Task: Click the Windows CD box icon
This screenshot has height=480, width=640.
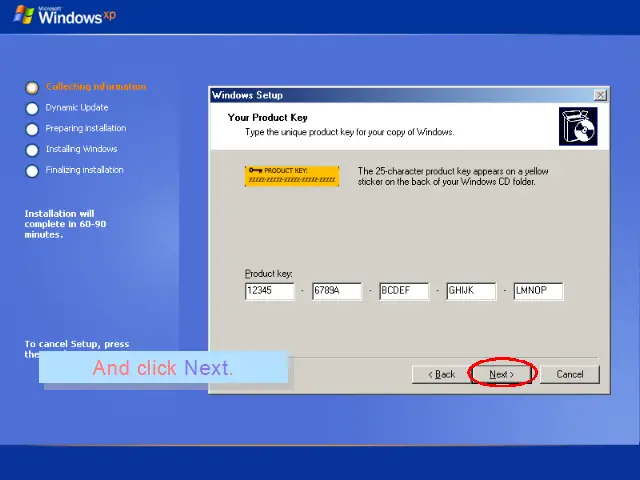Action: [x=578, y=127]
